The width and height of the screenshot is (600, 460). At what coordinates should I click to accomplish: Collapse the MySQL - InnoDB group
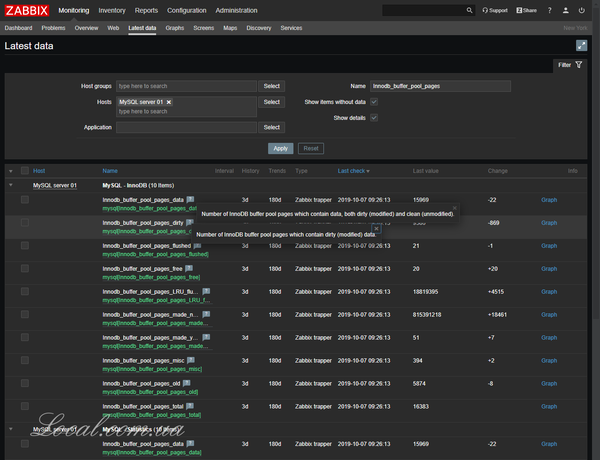point(11,185)
